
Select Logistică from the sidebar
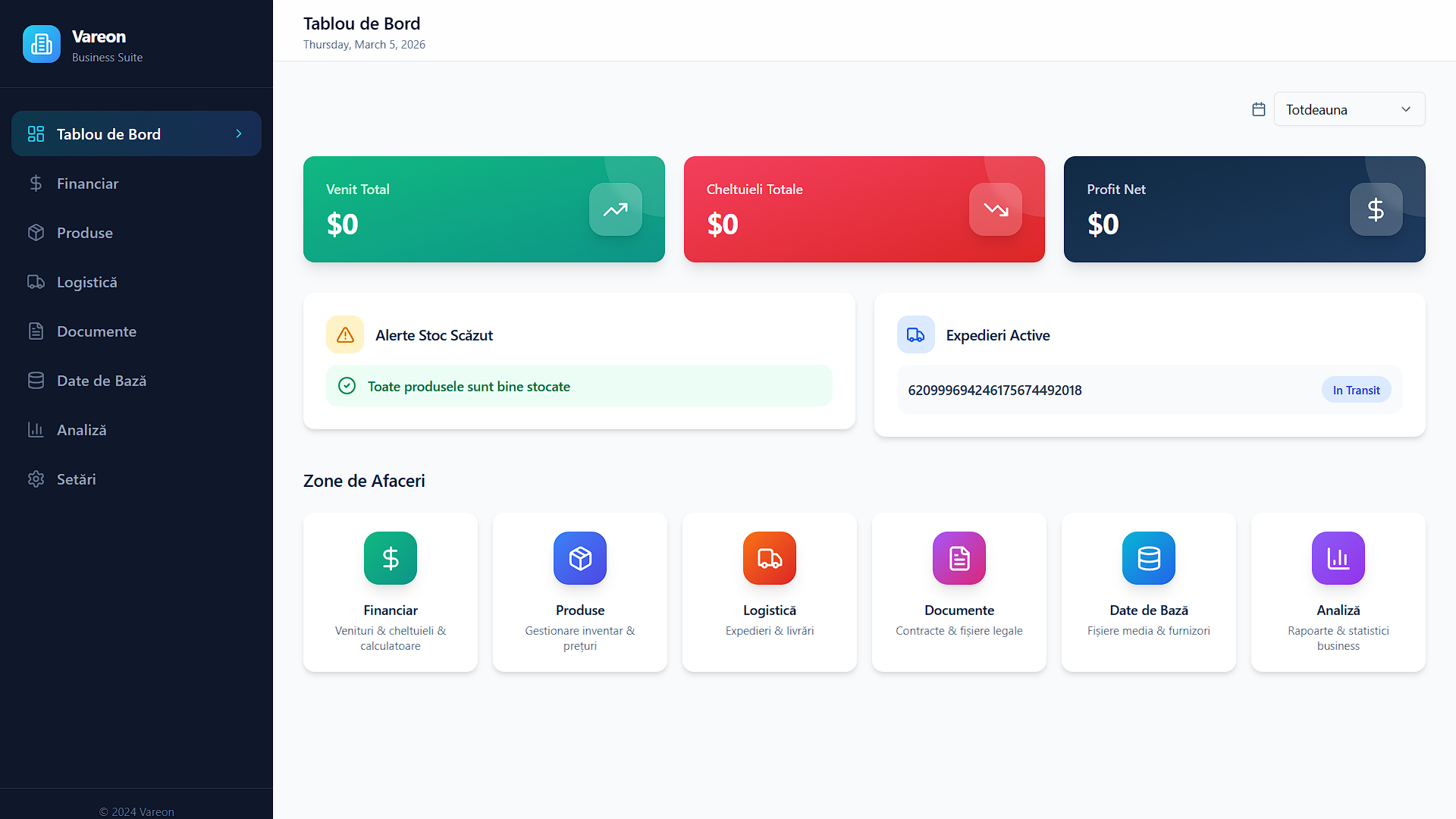coord(136,282)
